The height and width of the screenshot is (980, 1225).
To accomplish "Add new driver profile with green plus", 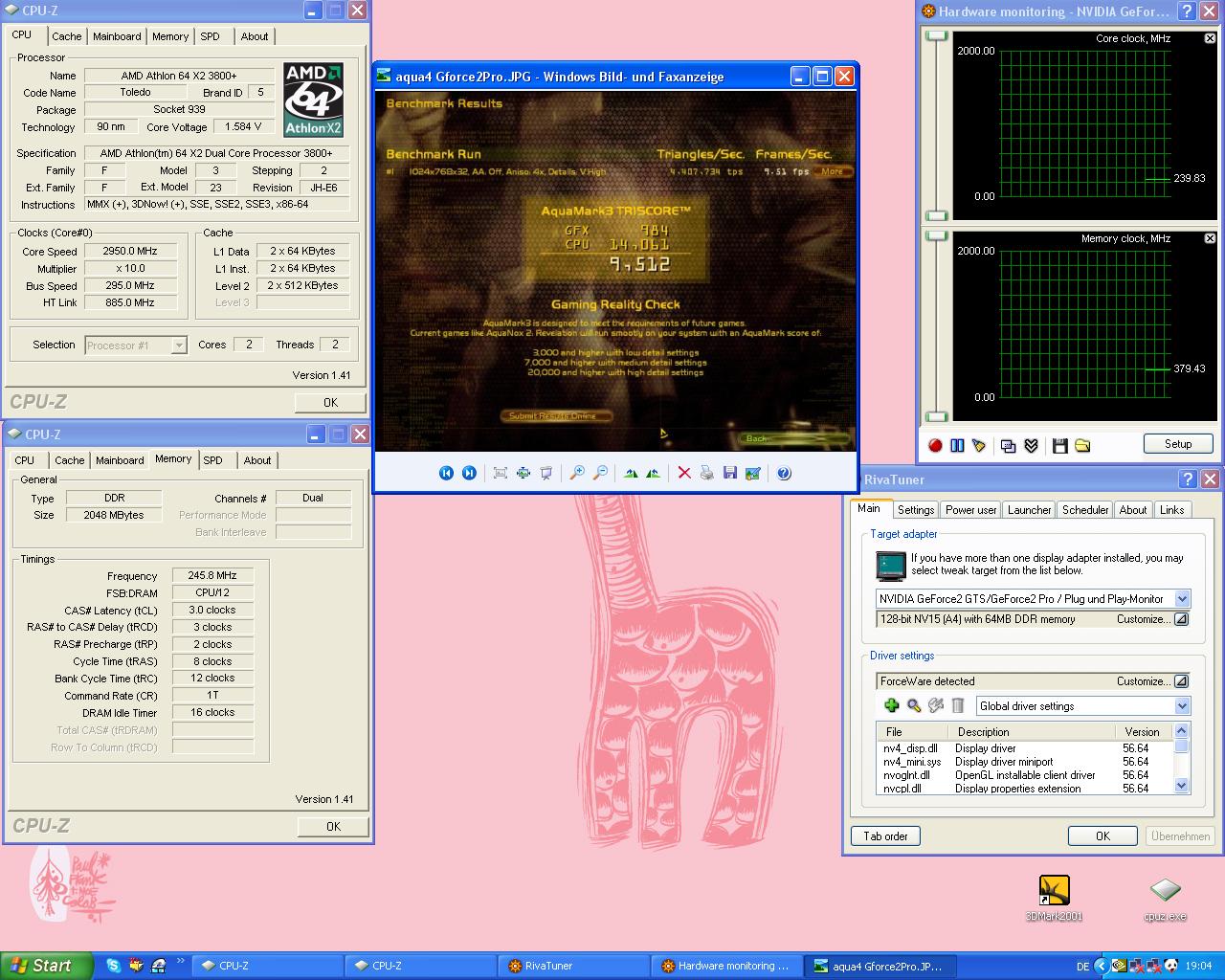I will [892, 705].
